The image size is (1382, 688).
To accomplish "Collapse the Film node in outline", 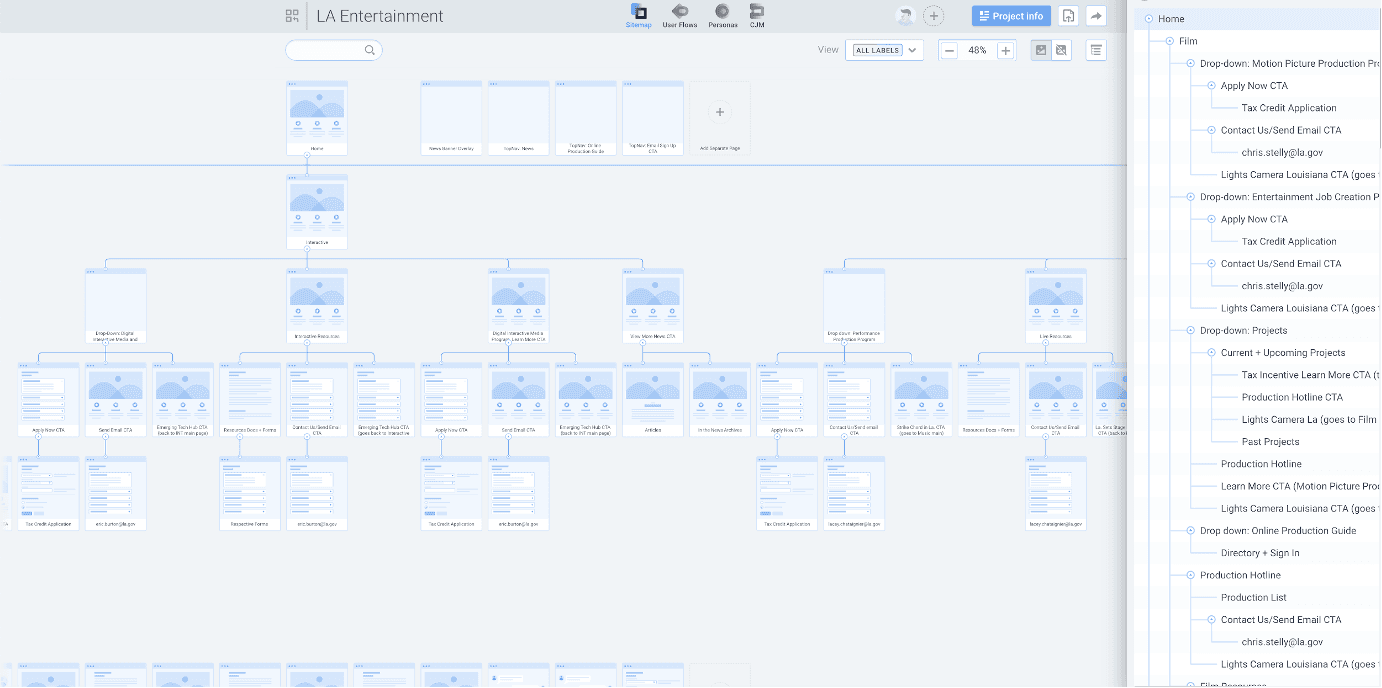I will point(1169,41).
